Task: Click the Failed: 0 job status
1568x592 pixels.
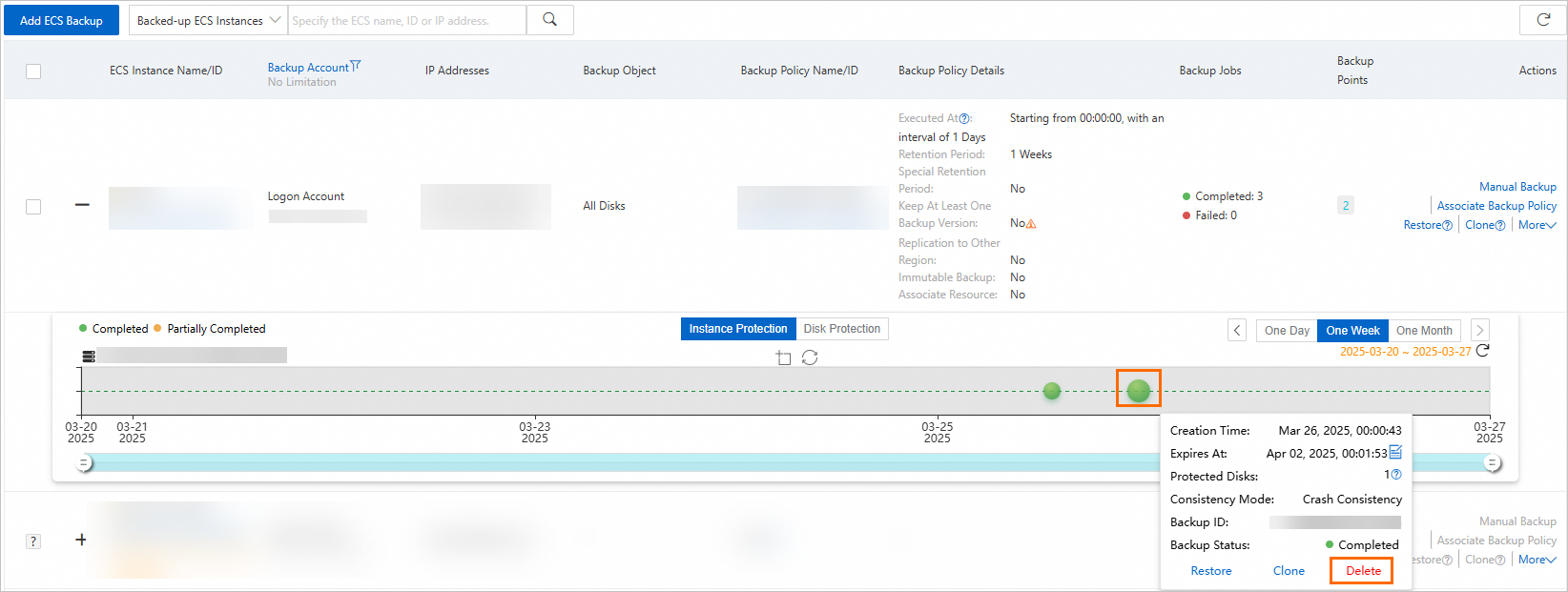Action: point(1209,215)
